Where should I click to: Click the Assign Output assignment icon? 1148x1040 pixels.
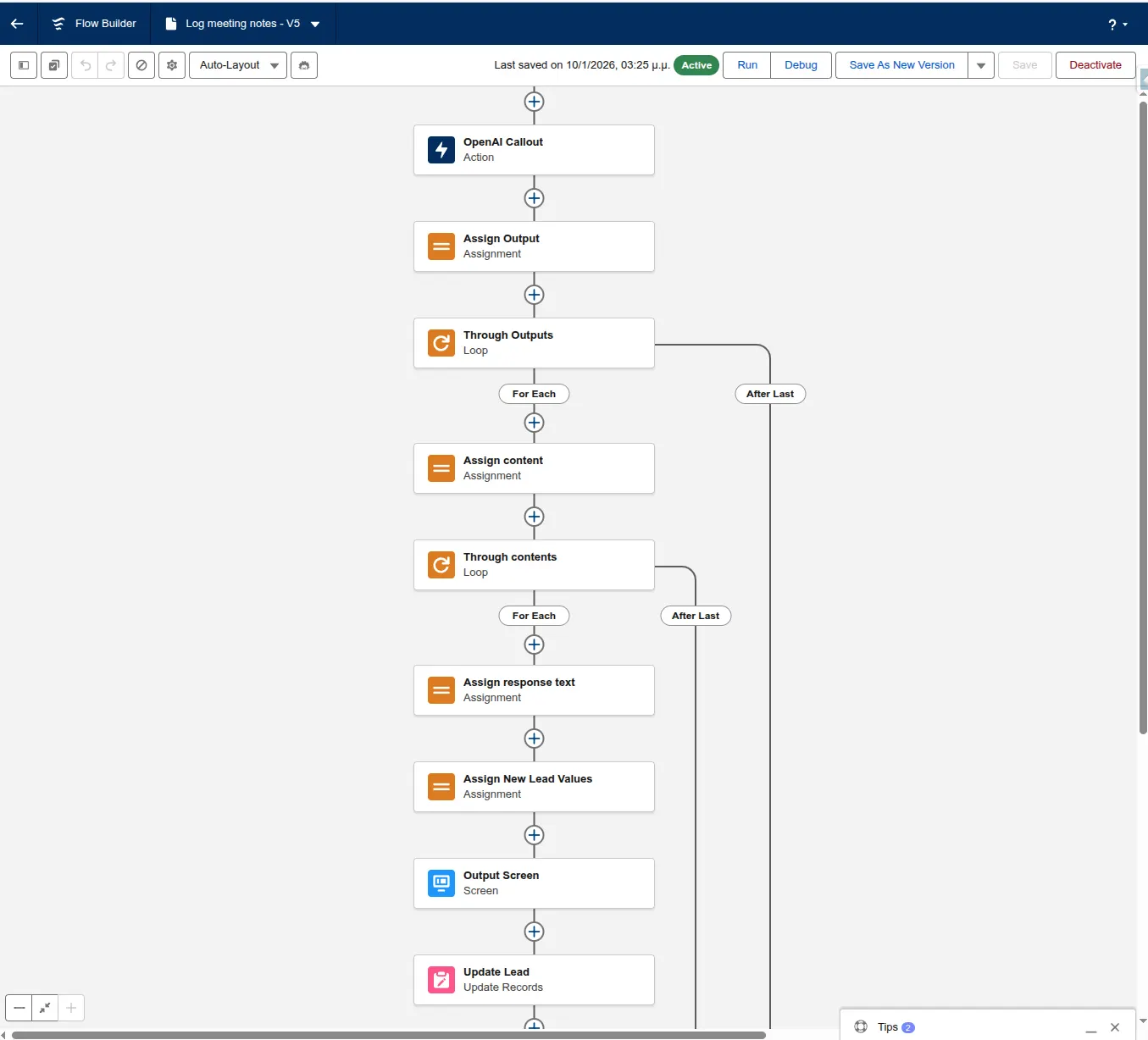[x=441, y=246]
